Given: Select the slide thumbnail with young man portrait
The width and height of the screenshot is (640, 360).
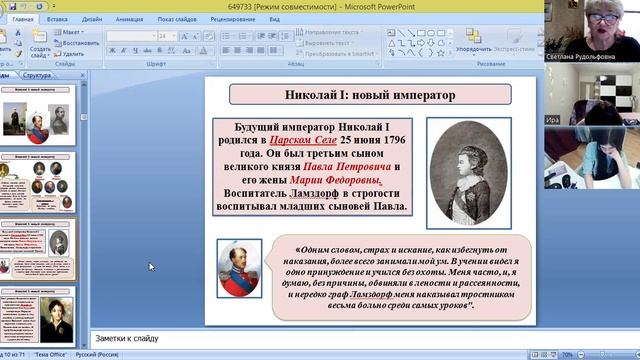Looking at the screenshot, I should [38, 316].
